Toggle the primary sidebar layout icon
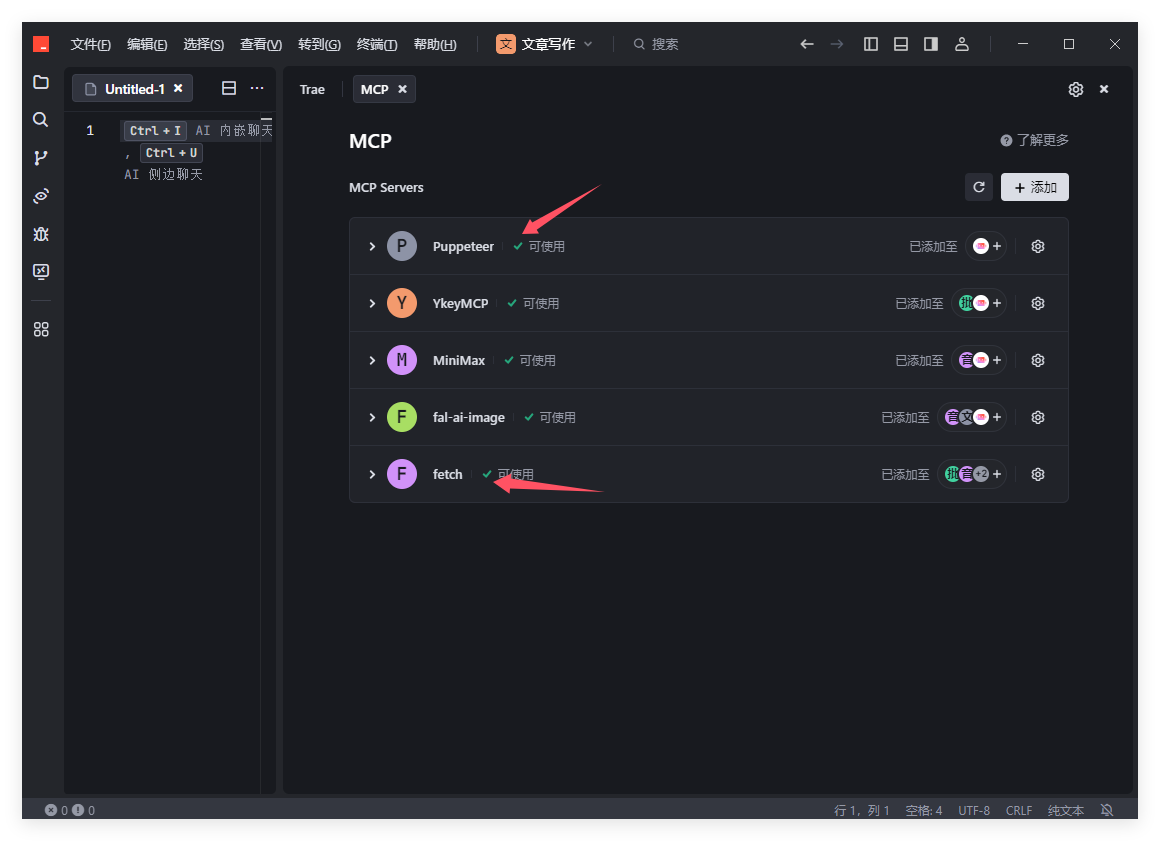1160x841 pixels. (871, 44)
